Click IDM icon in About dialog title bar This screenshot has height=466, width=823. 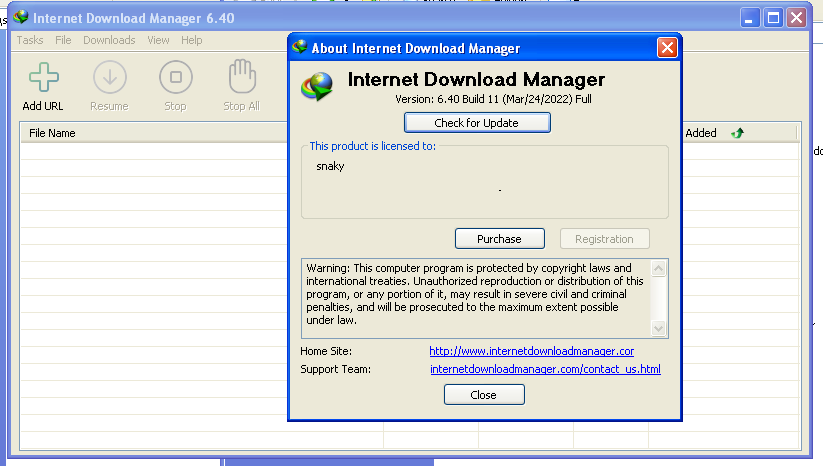(300, 47)
